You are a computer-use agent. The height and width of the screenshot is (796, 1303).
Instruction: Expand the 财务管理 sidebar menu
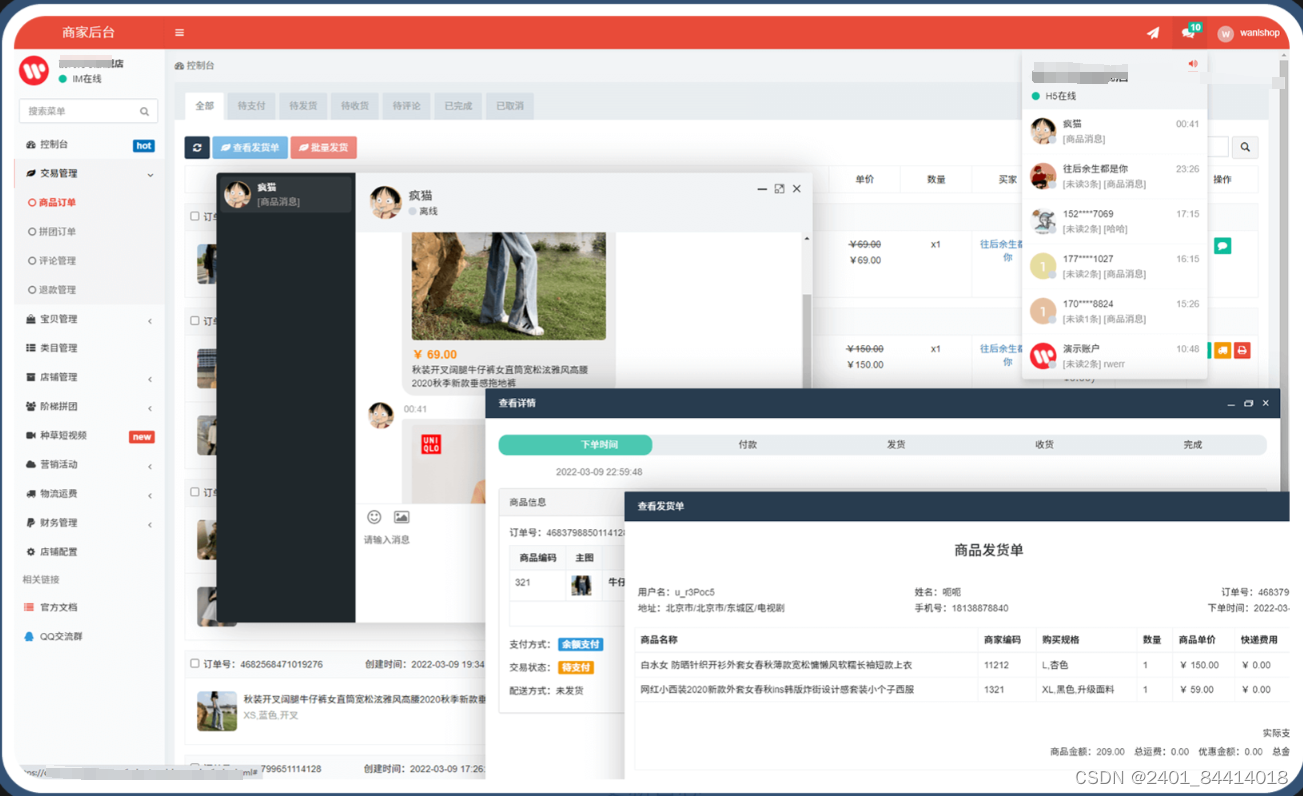pyautogui.click(x=89, y=522)
